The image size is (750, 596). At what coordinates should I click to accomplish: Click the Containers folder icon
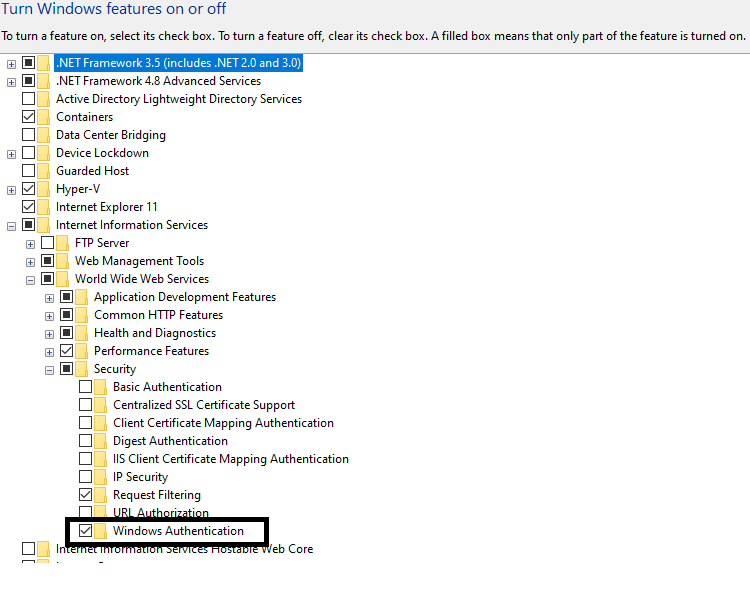(44, 117)
